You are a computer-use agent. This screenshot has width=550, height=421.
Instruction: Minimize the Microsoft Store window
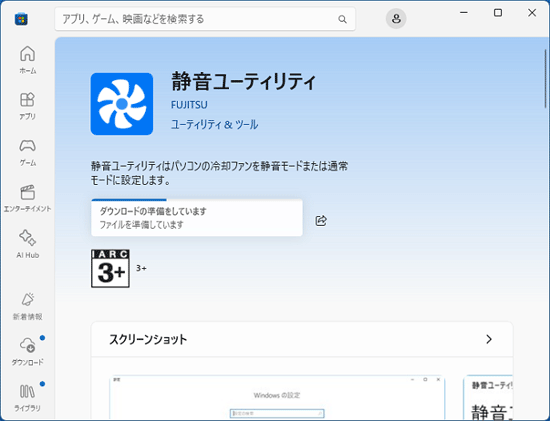464,13
